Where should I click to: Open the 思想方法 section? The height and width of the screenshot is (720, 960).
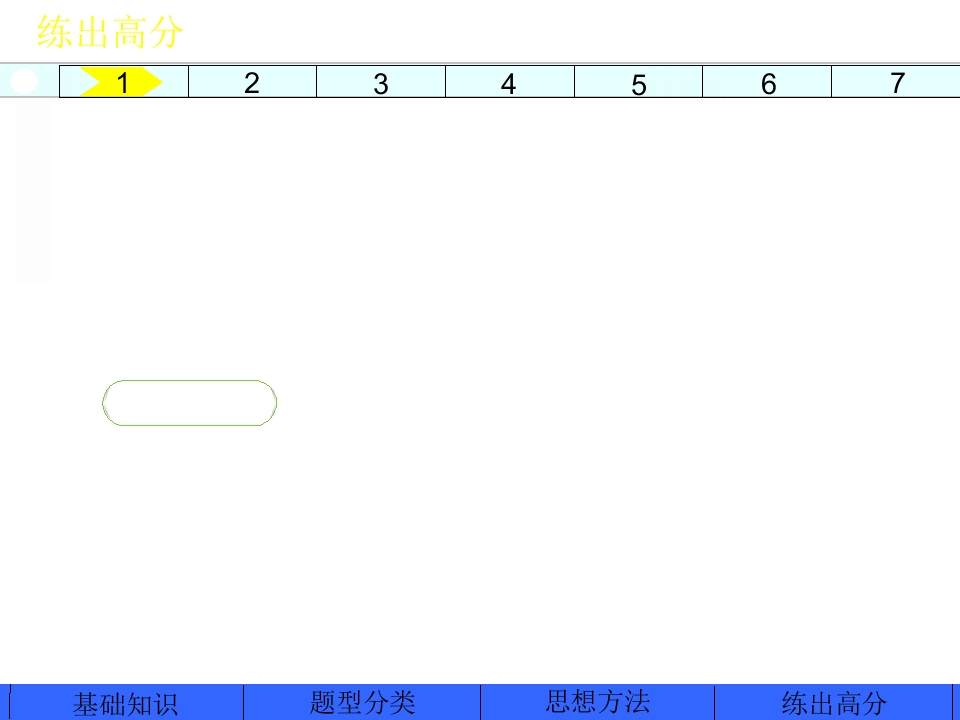[x=598, y=702]
